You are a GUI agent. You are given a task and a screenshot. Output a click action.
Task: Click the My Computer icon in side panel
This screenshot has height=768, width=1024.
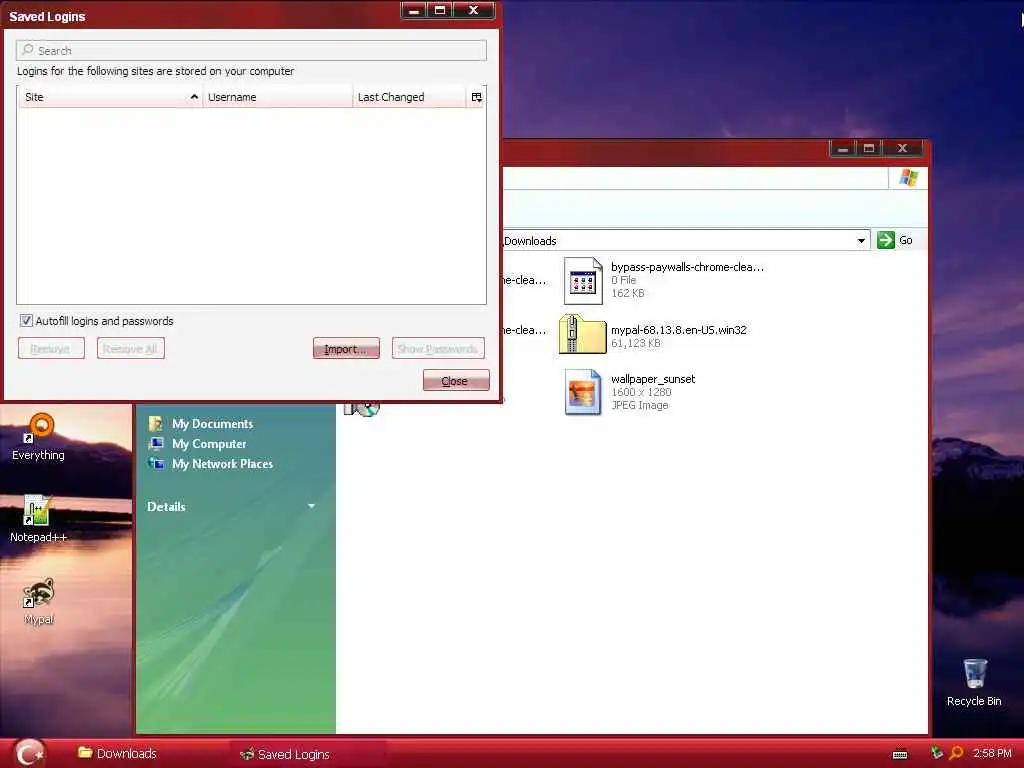coord(156,443)
